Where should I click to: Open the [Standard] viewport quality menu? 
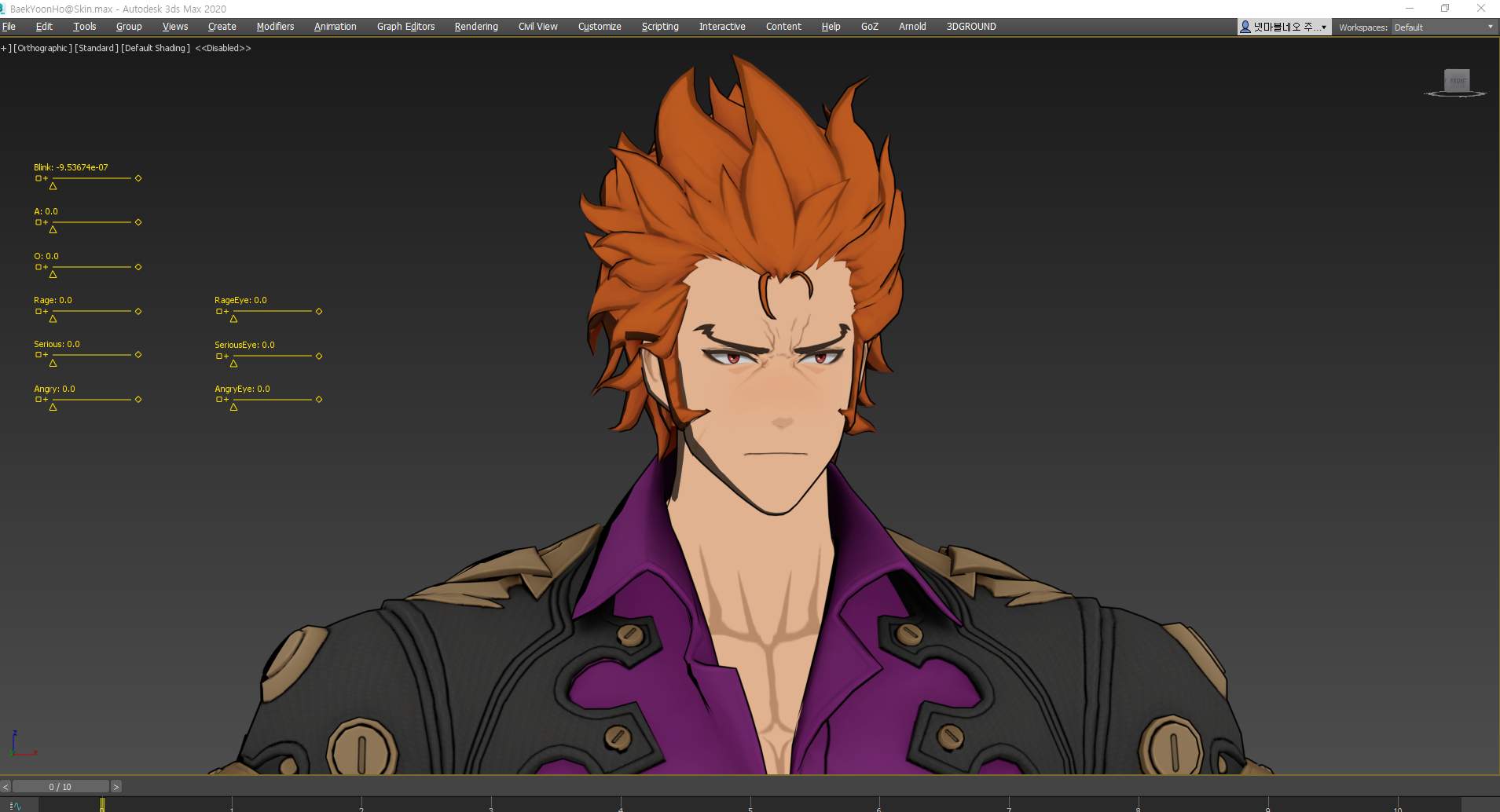click(x=97, y=49)
